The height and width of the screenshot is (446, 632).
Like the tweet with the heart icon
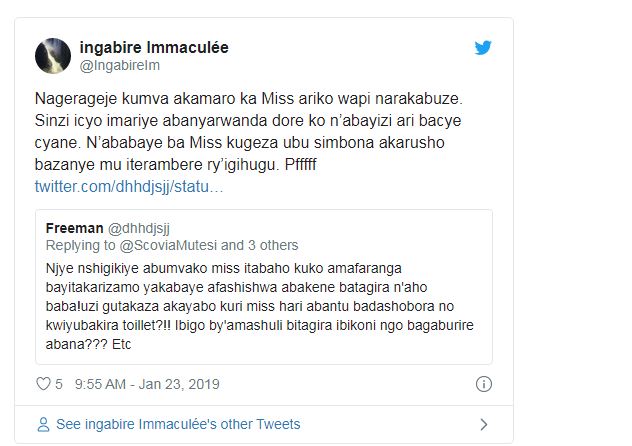tap(43, 384)
